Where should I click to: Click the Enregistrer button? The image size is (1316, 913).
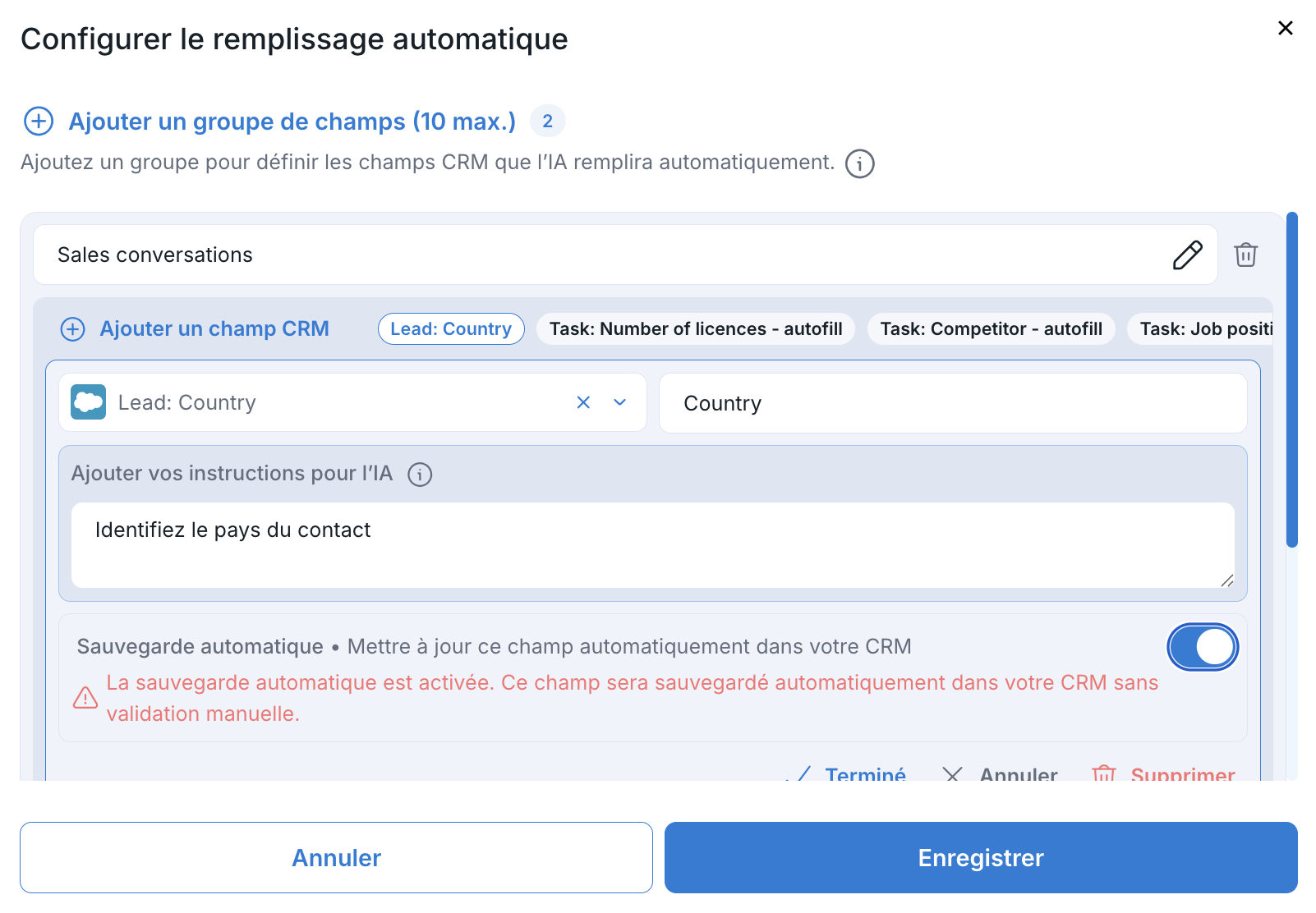pos(981,858)
